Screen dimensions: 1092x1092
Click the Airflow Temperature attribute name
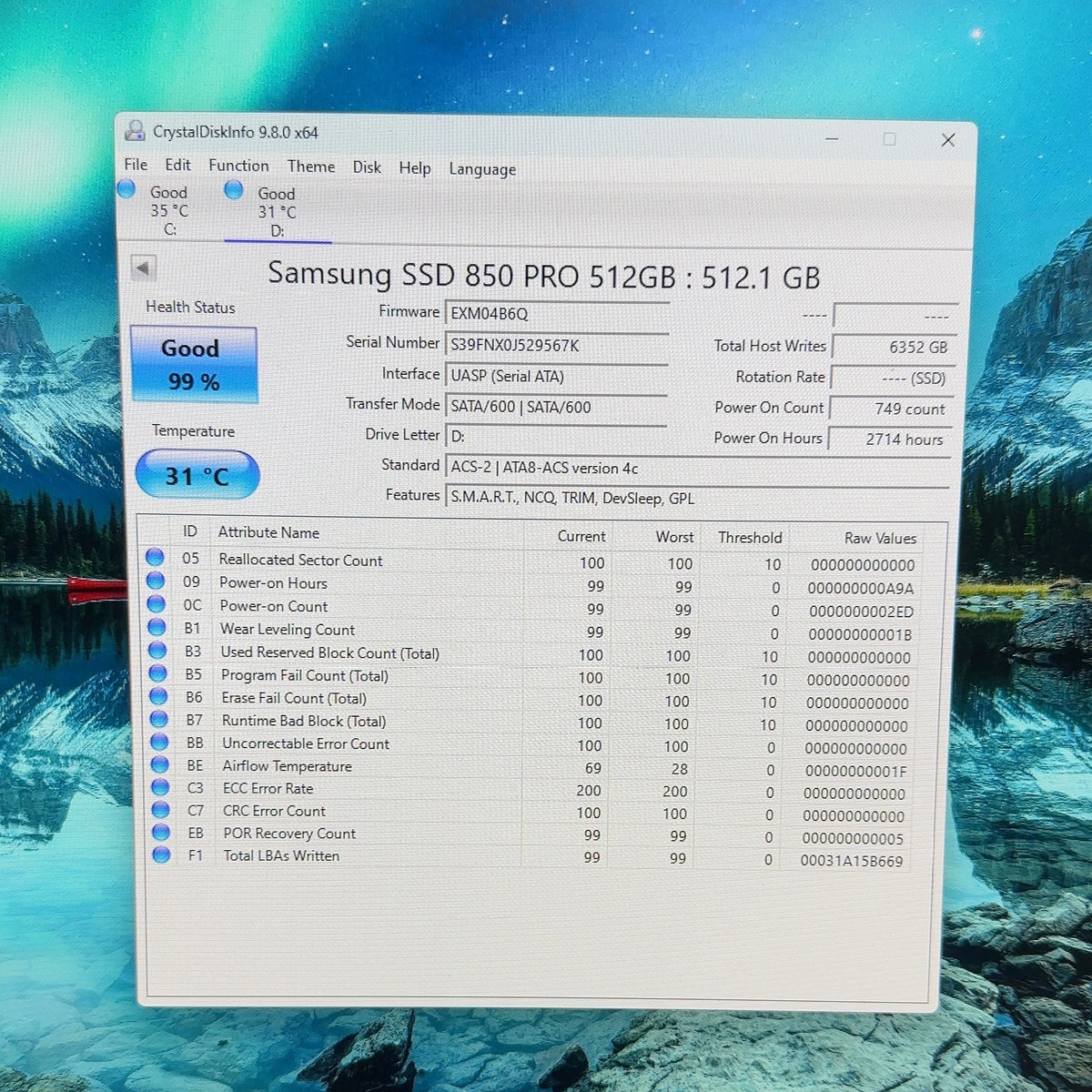(288, 766)
